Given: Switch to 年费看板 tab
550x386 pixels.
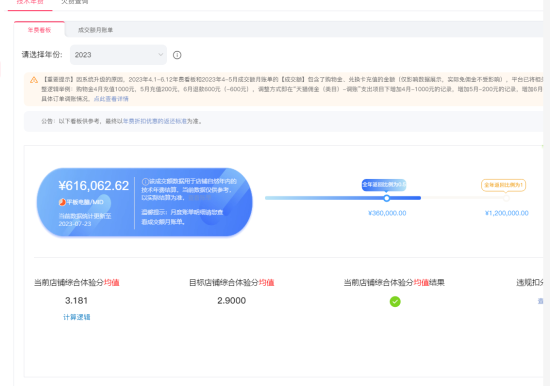Looking at the screenshot, I should (x=39, y=30).
